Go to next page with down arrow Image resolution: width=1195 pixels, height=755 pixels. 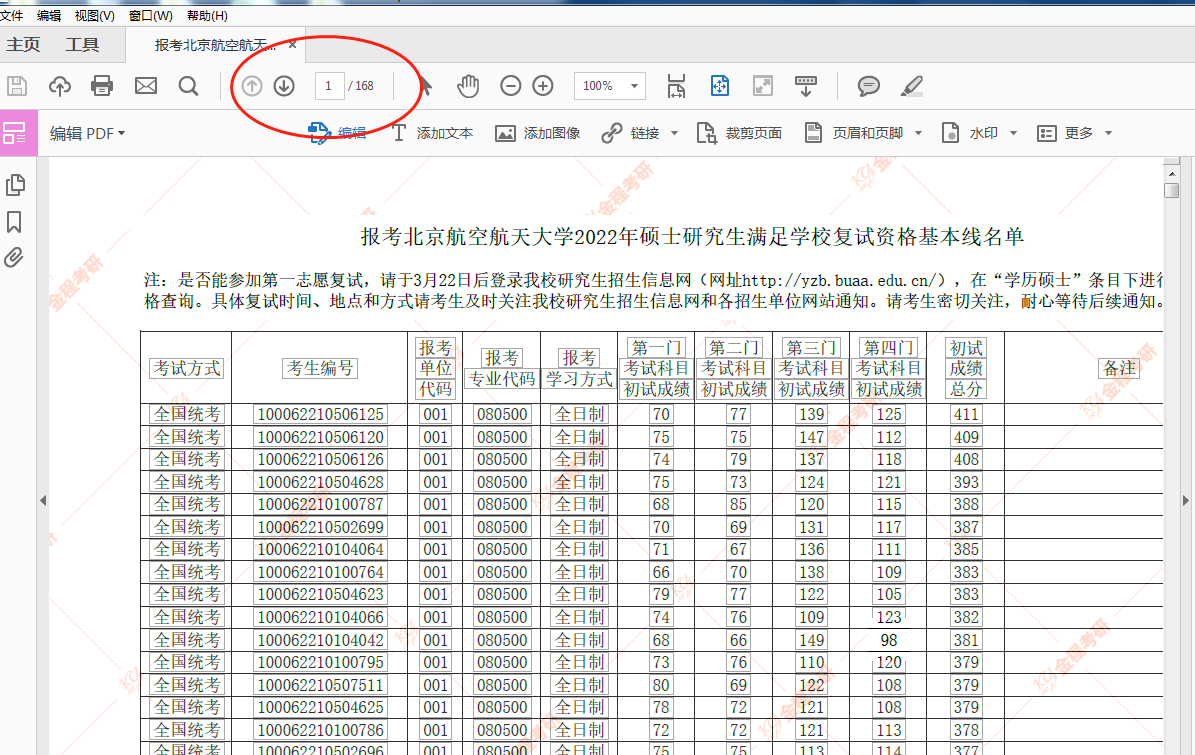click(x=284, y=86)
